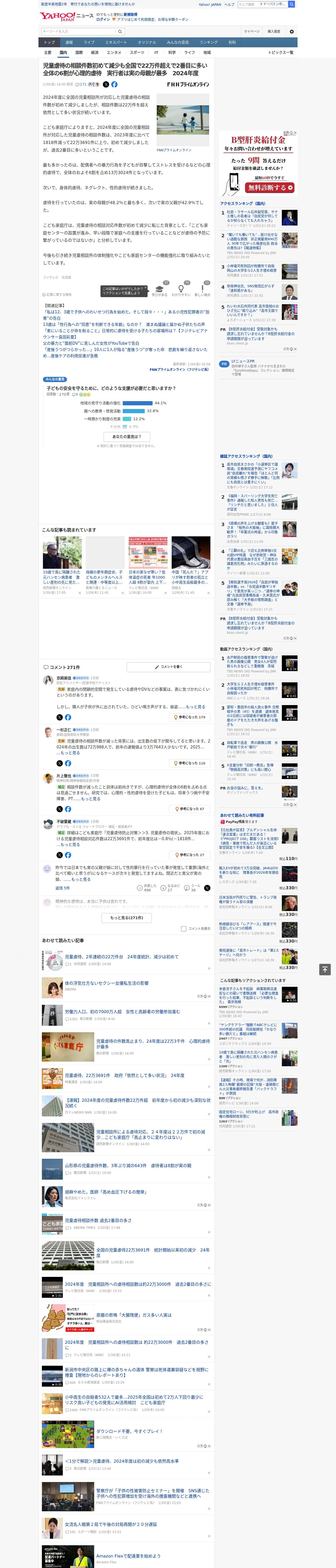
Task: Focus the keyword search input field
Action: (79, 31)
